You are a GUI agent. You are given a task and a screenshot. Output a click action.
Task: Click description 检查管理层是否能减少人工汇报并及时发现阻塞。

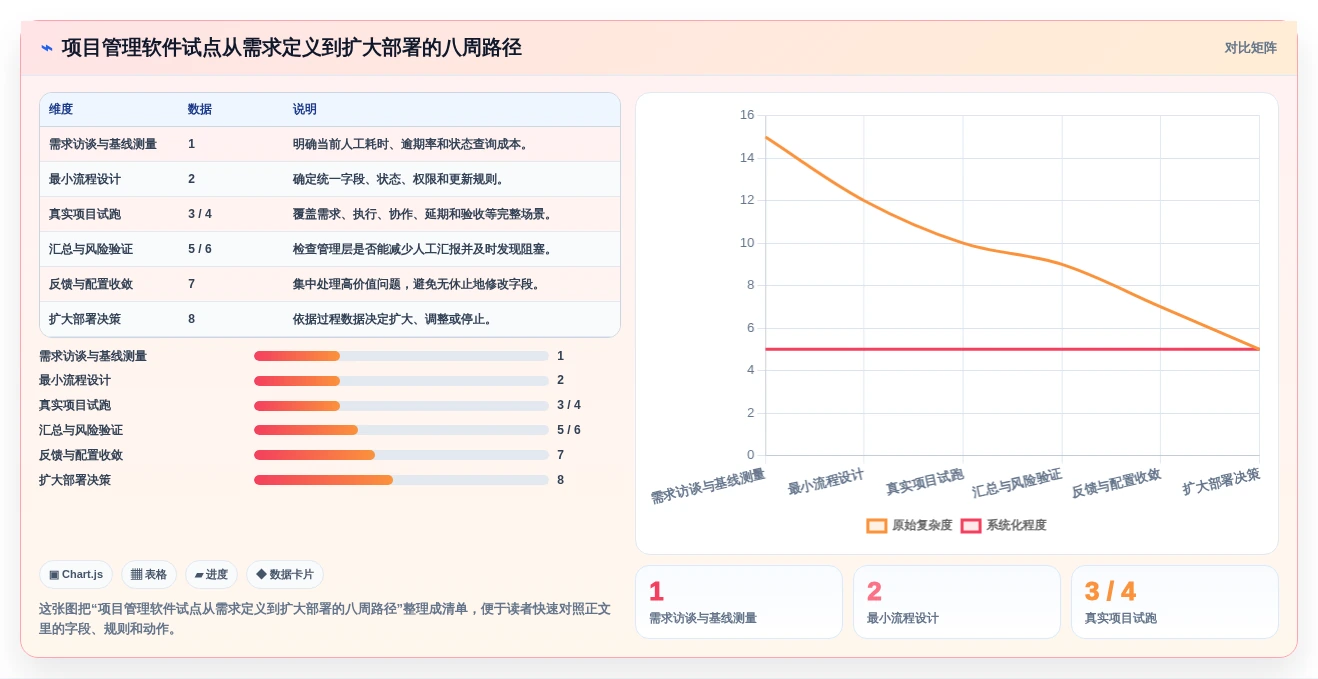pos(425,249)
